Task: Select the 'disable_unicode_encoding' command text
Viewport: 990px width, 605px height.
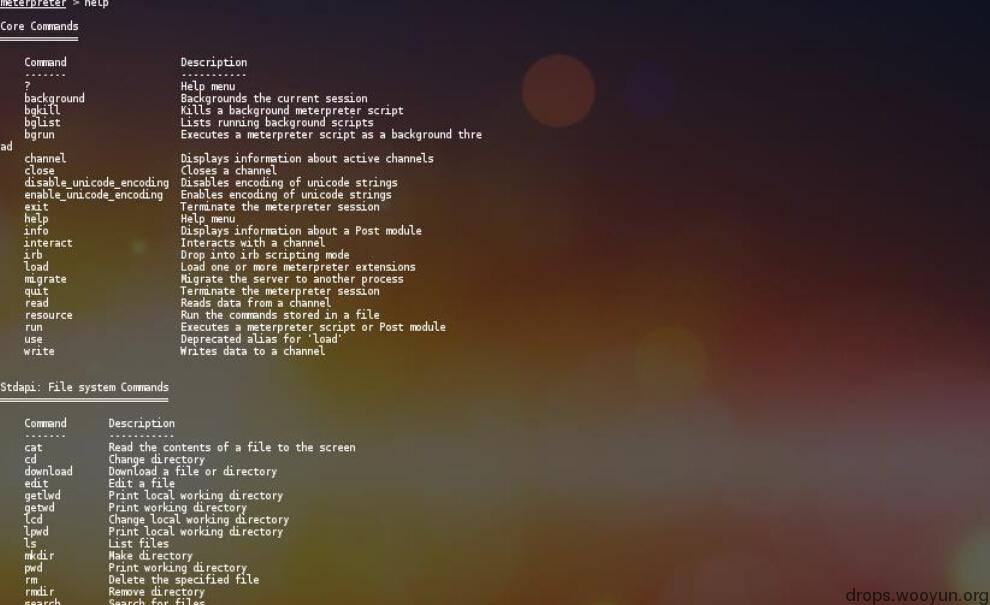Action: click(x=97, y=183)
